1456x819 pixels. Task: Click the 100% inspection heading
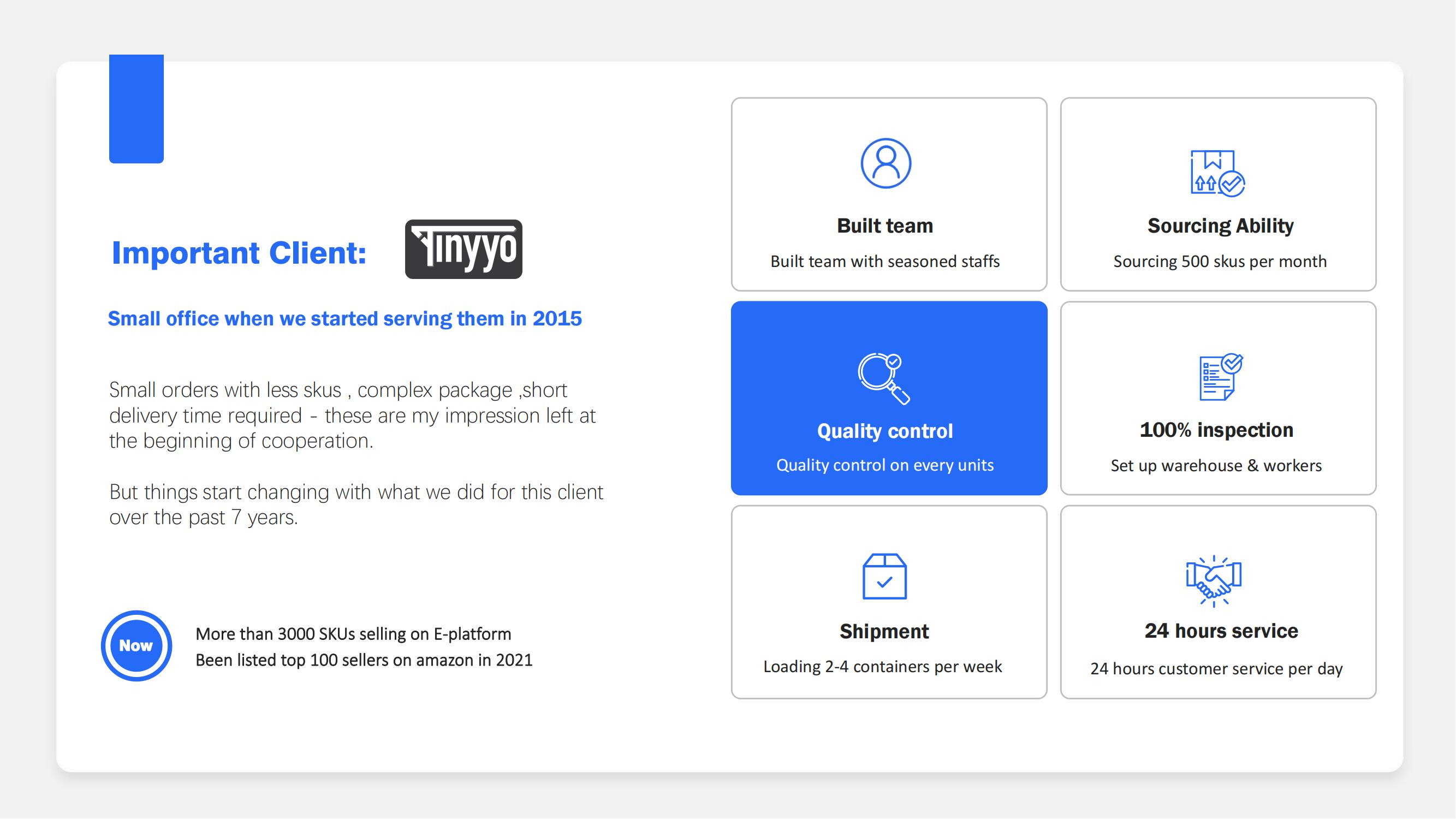point(1216,430)
